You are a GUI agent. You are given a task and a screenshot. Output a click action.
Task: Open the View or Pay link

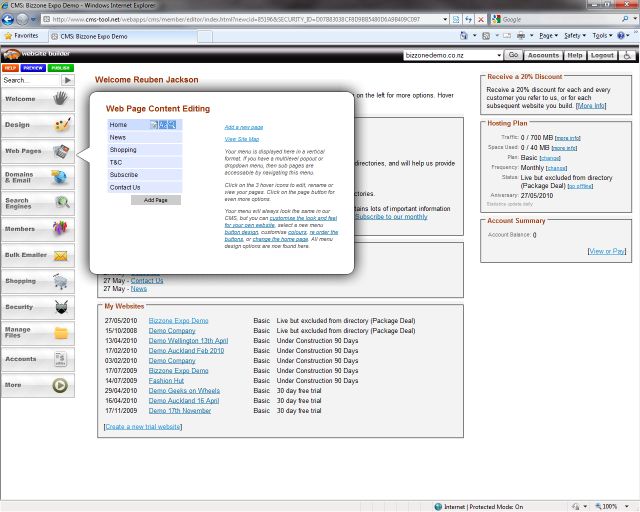606,251
